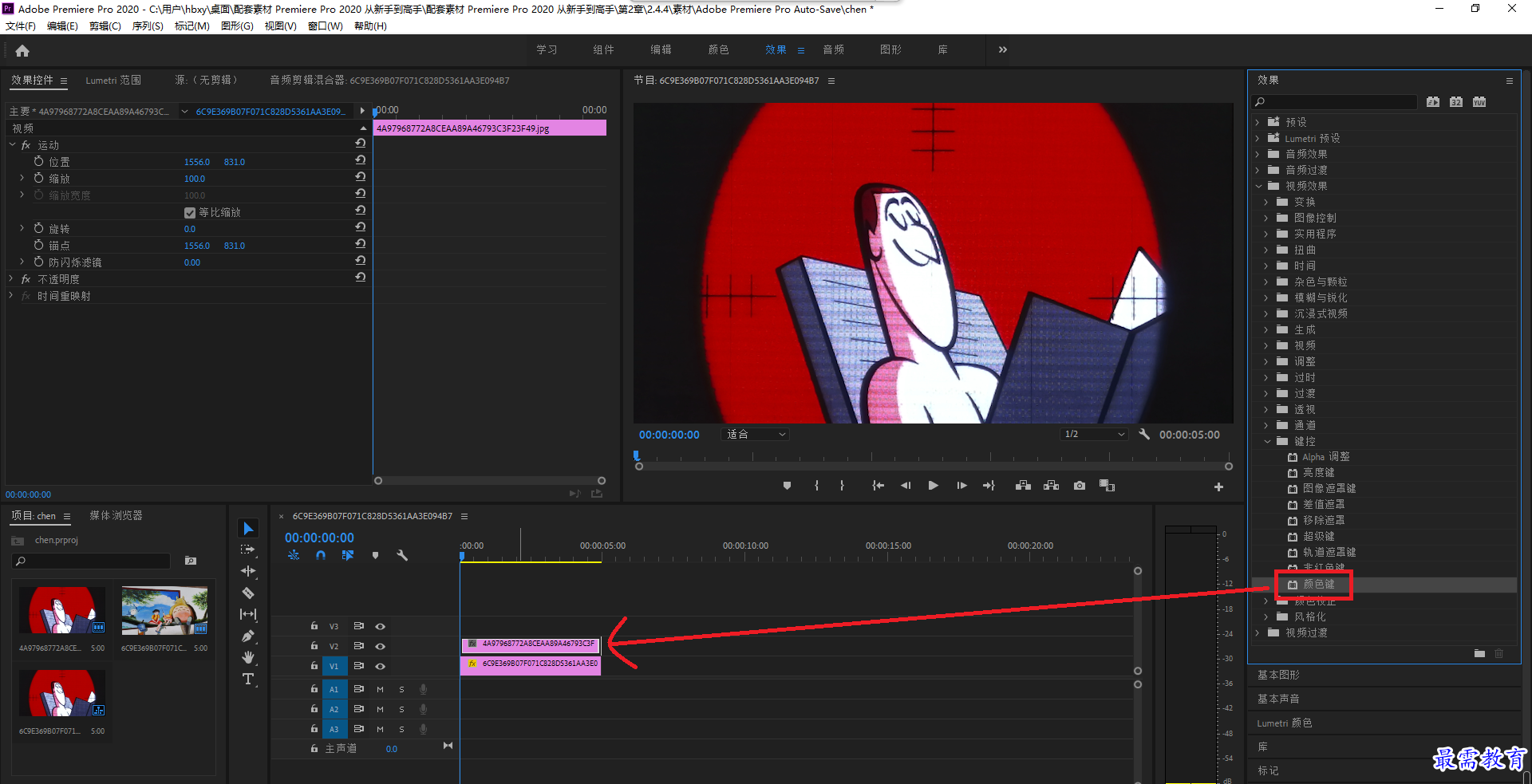Viewport: 1532px width, 784px height.
Task: Click Add Marker button in program monitor
Action: [787, 486]
